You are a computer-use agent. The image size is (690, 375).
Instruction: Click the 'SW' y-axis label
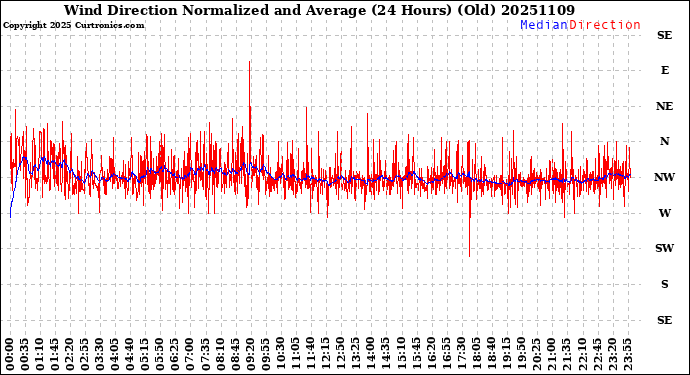coord(664,248)
